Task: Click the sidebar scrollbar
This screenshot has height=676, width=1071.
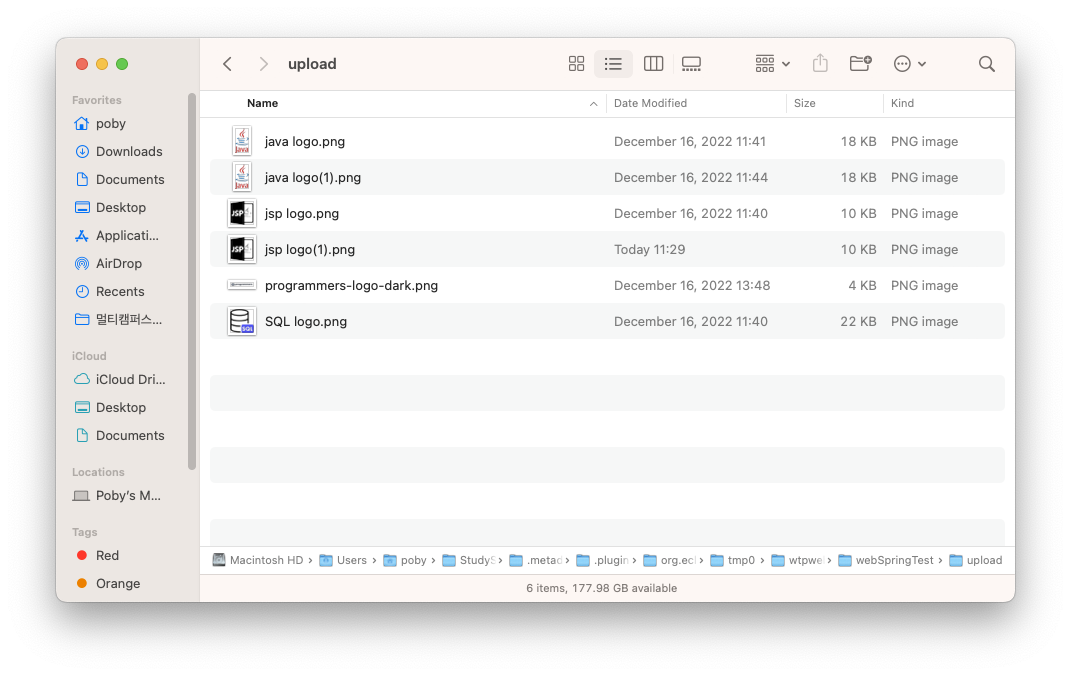Action: point(192,281)
